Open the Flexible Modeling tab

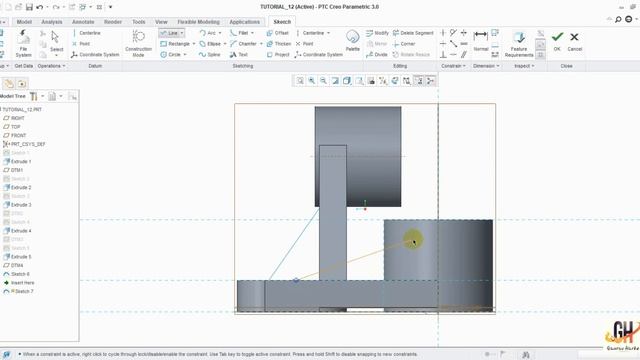coord(198,22)
